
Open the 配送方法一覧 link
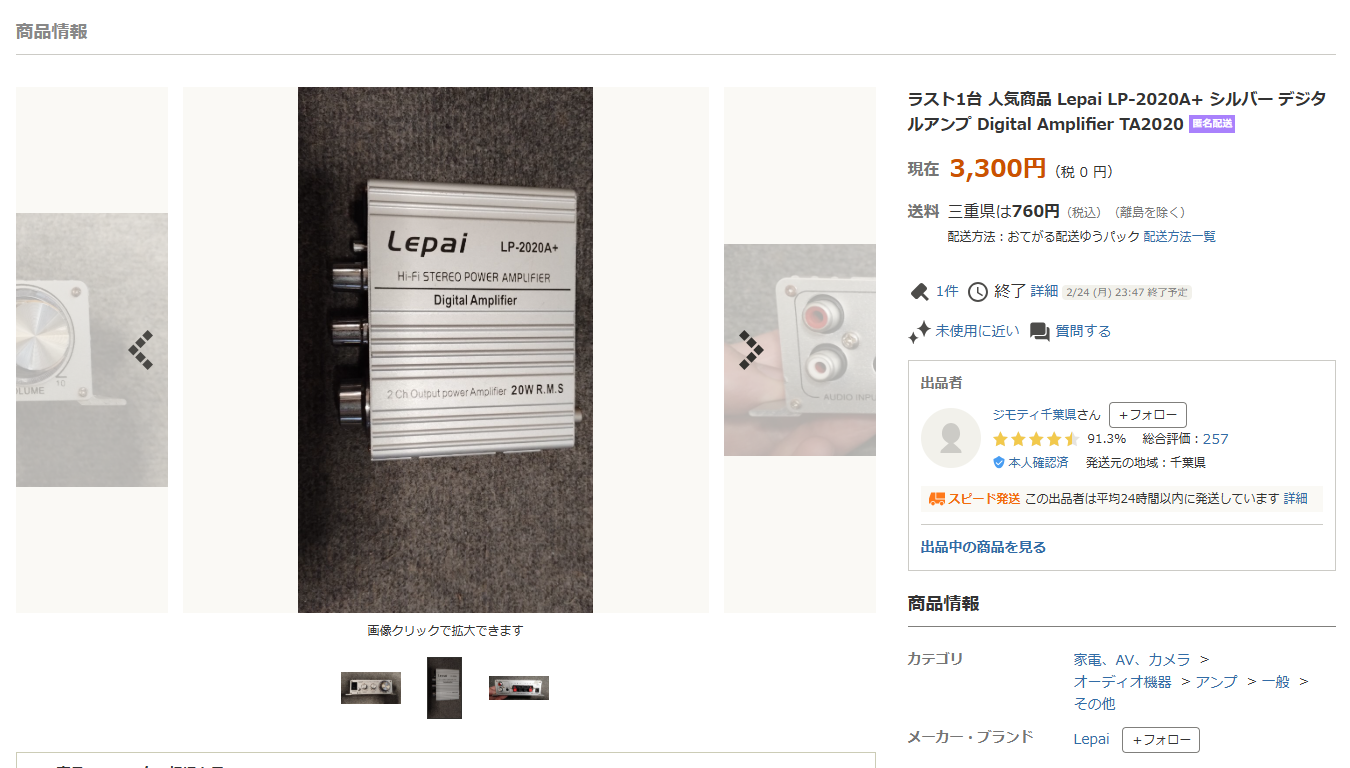tap(1180, 237)
